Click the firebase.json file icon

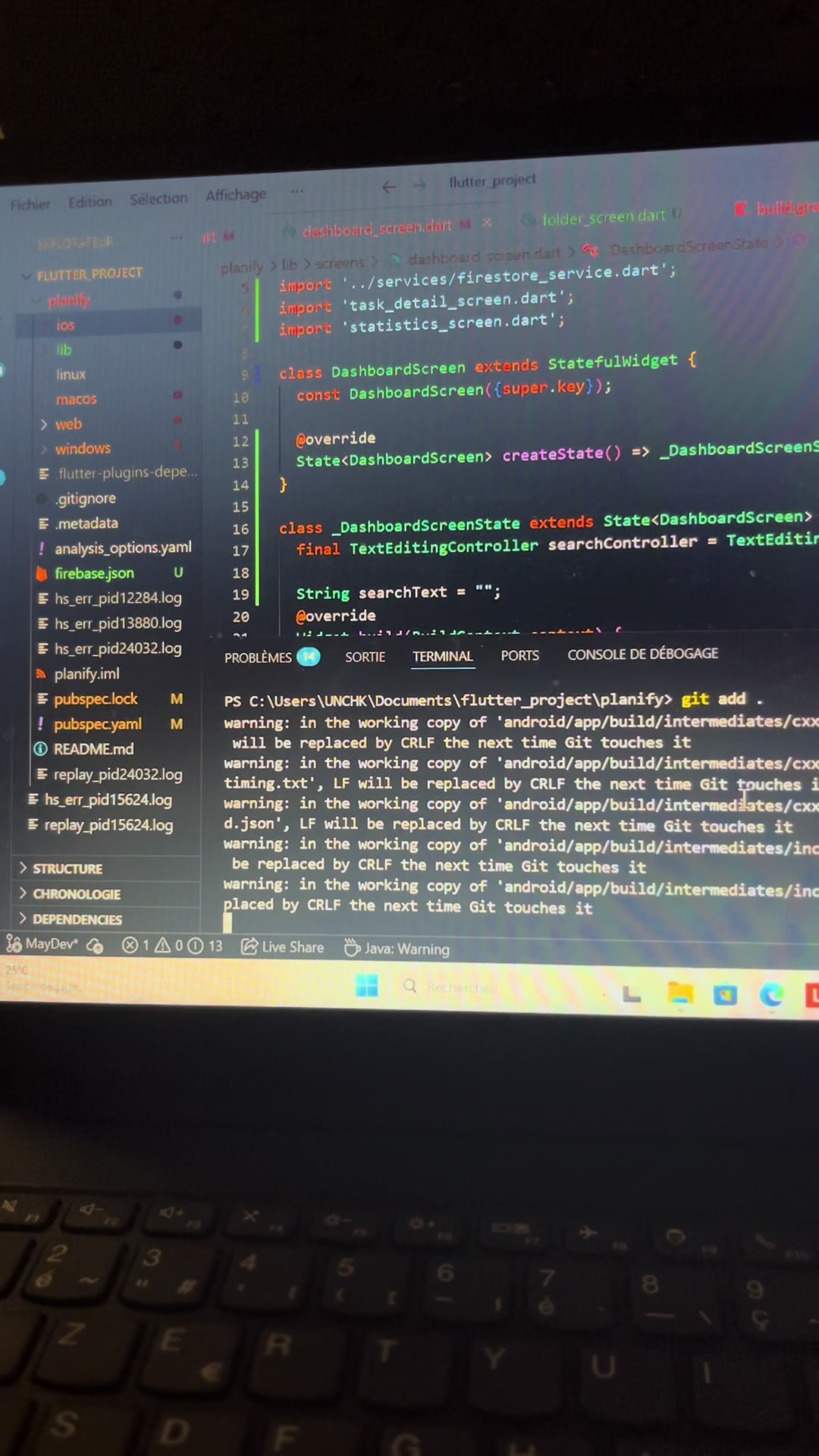point(42,574)
